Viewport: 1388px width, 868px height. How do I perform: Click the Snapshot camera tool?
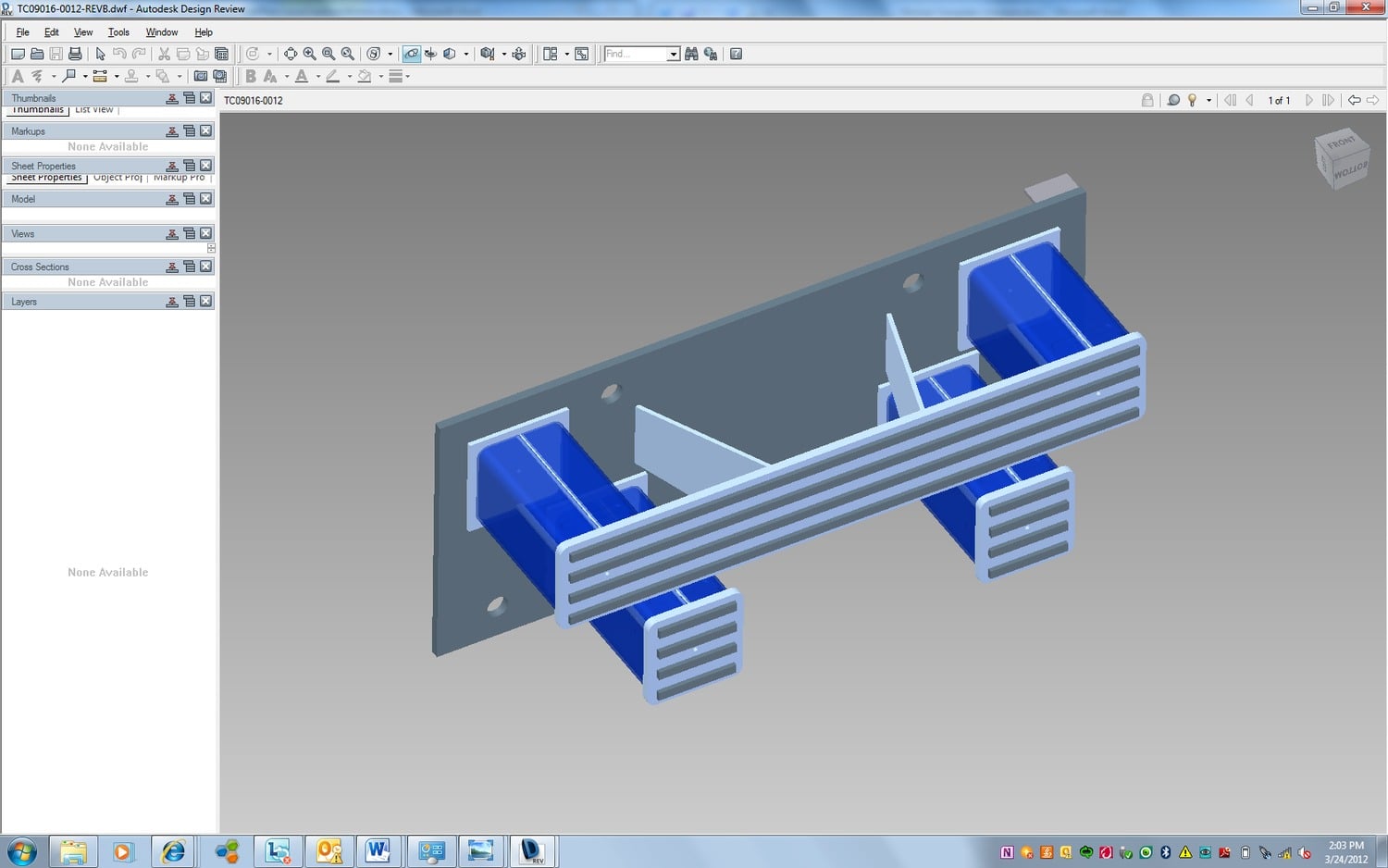[x=201, y=76]
